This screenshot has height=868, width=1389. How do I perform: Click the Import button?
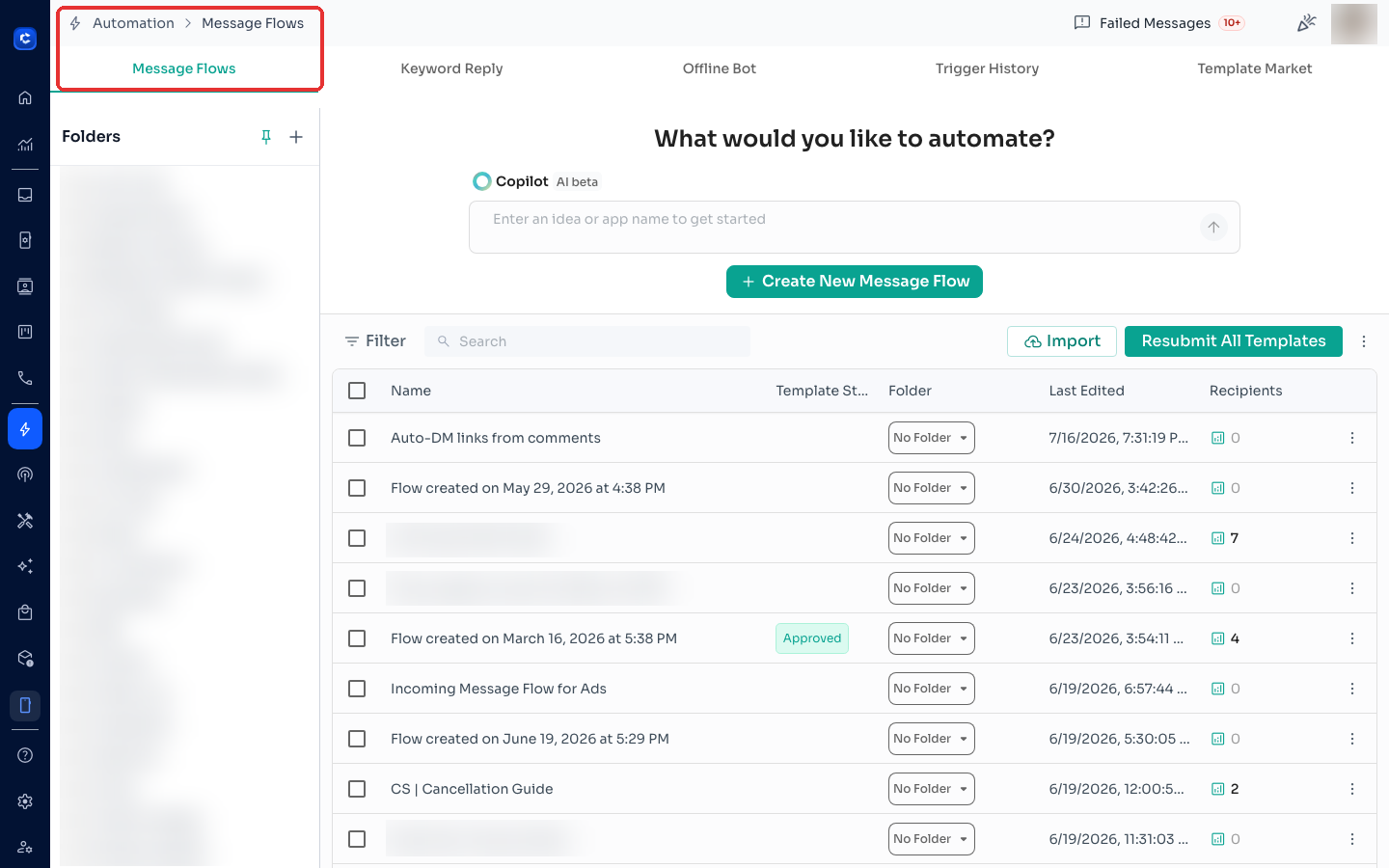point(1062,341)
